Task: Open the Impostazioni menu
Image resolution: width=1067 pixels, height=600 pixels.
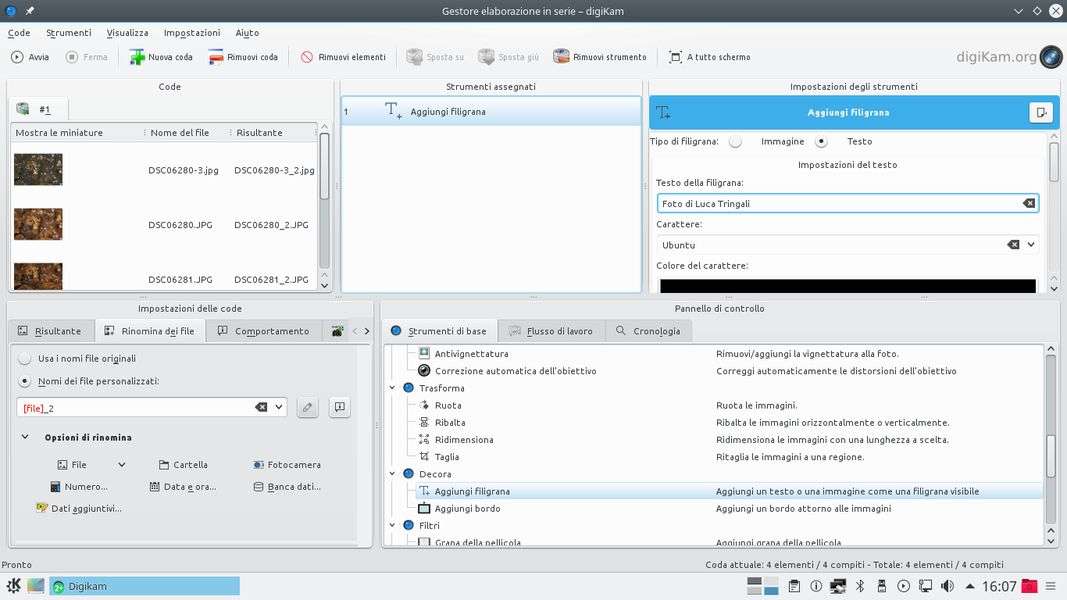Action: pos(192,33)
